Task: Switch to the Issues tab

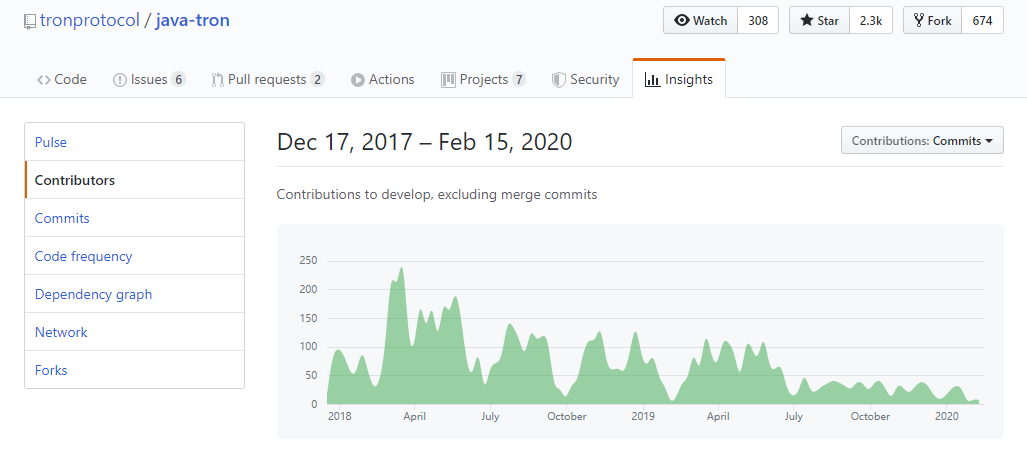Action: point(149,79)
